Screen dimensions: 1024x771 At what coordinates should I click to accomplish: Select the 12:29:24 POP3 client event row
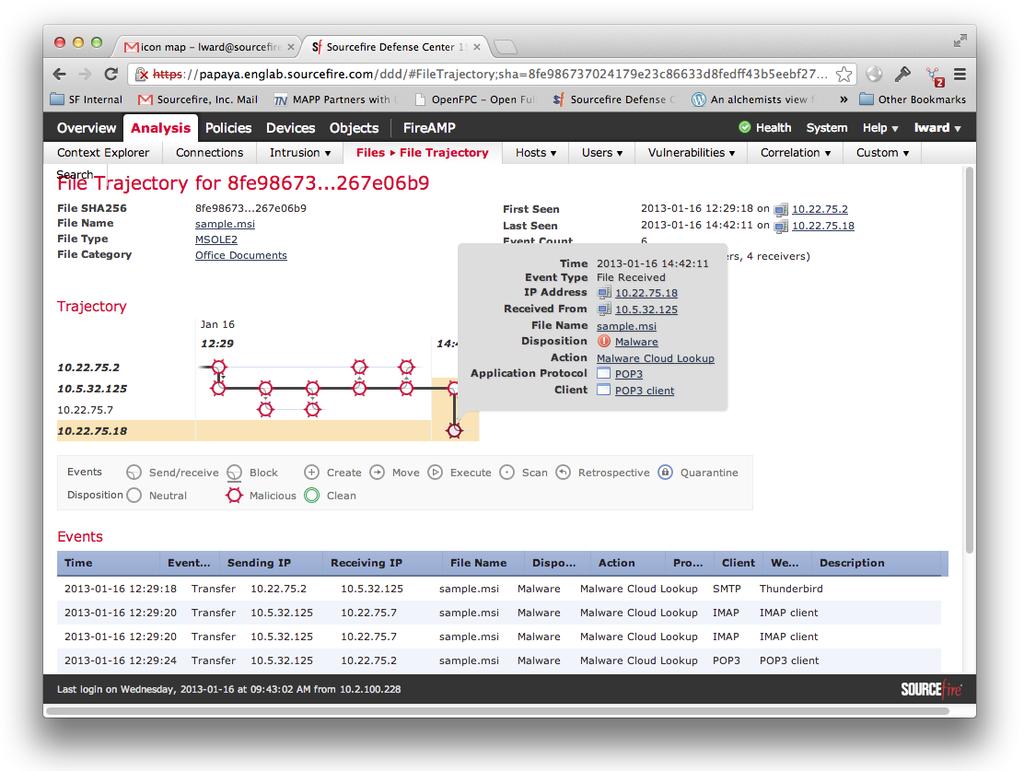(x=499, y=661)
